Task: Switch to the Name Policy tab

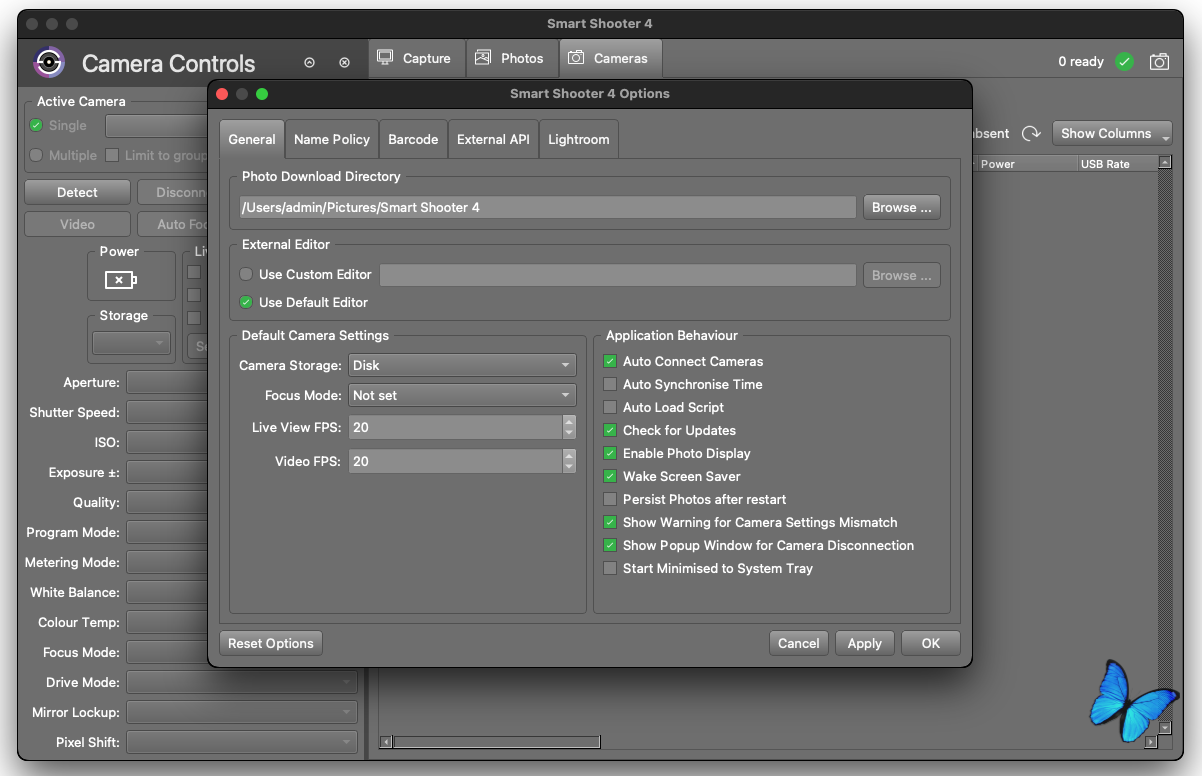Action: [332, 139]
